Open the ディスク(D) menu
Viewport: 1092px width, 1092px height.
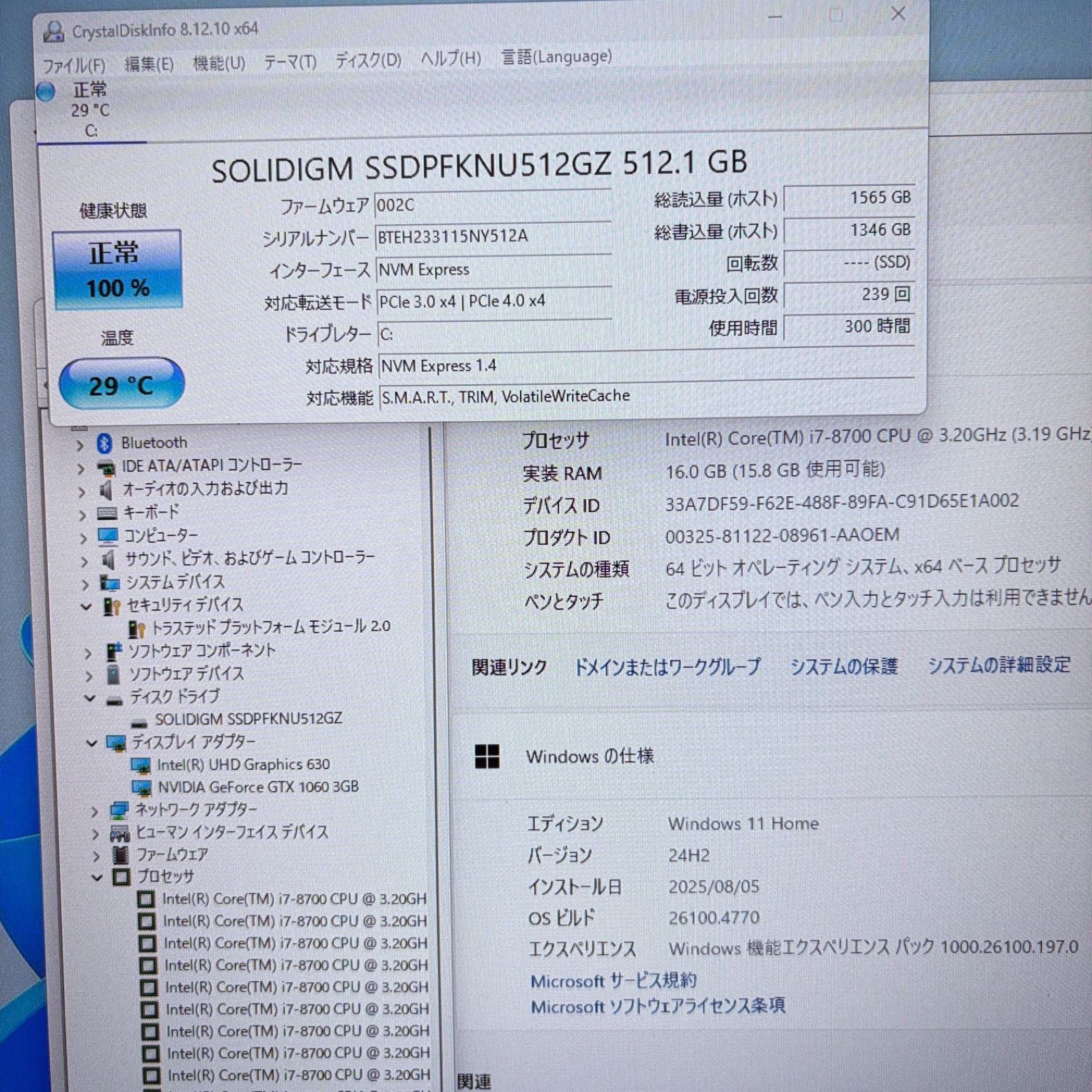click(368, 60)
